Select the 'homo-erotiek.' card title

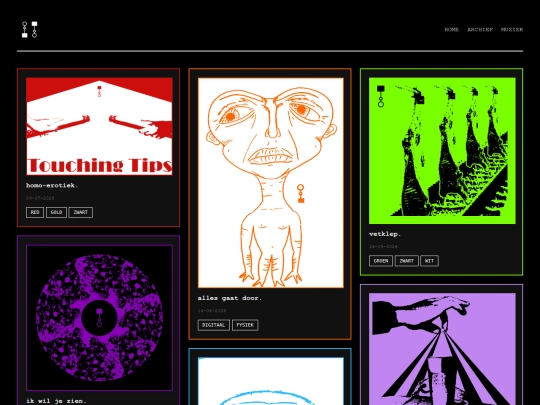pyautogui.click(x=52, y=185)
